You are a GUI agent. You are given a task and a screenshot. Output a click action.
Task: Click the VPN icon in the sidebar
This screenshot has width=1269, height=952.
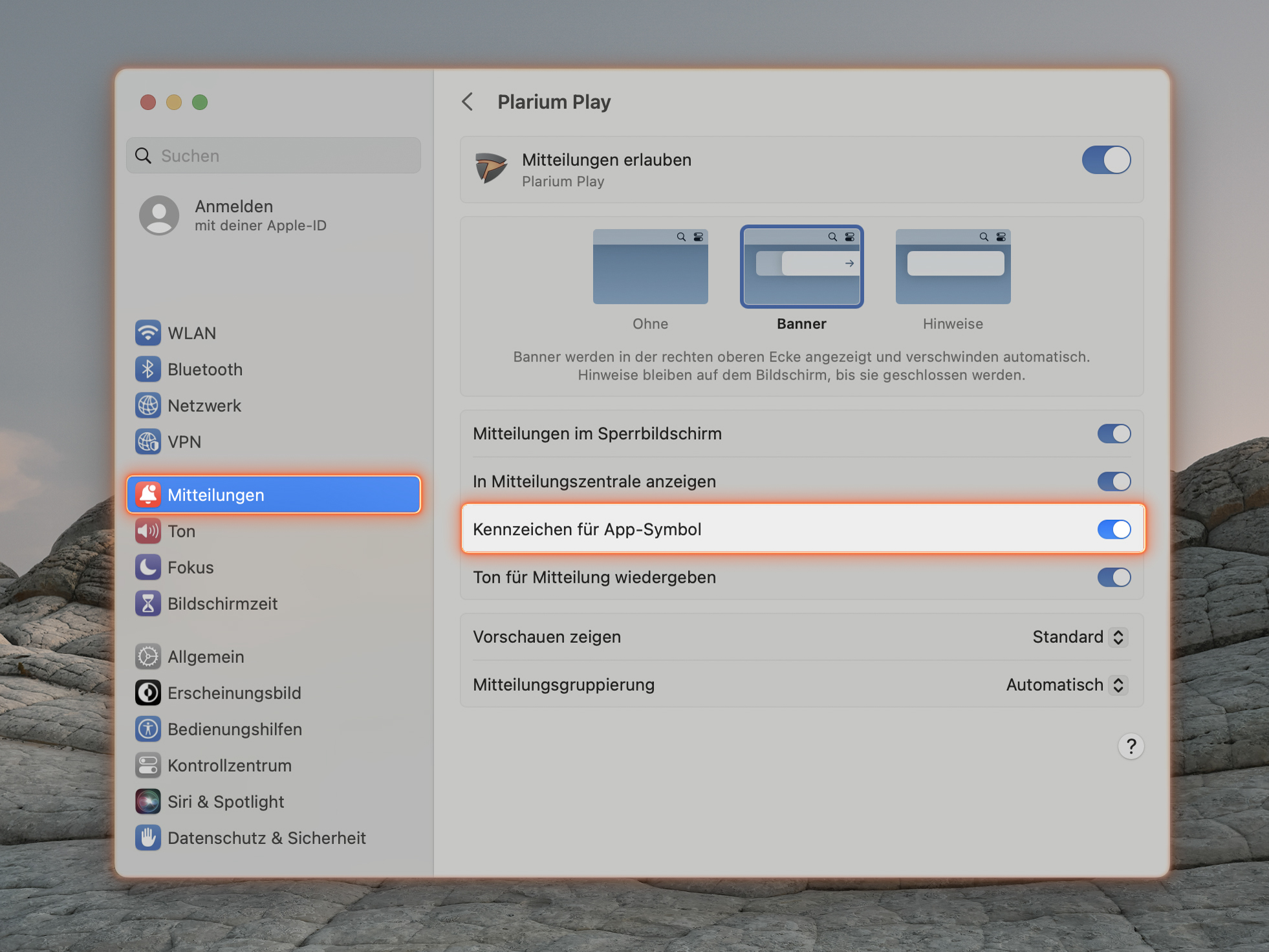tap(148, 442)
